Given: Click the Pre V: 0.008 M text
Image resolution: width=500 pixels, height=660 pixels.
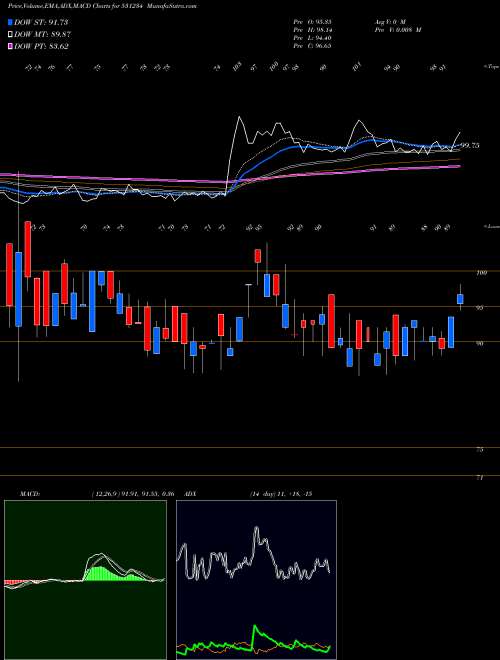Looking at the screenshot, I should coord(397,30).
